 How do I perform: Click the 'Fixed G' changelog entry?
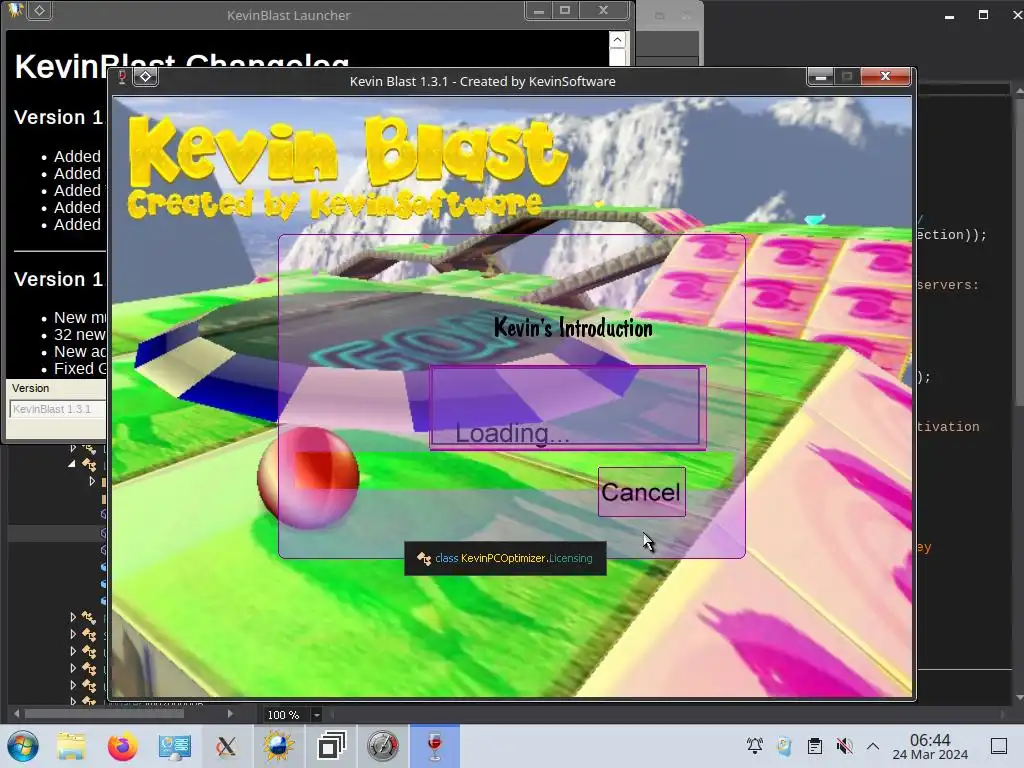(80, 368)
